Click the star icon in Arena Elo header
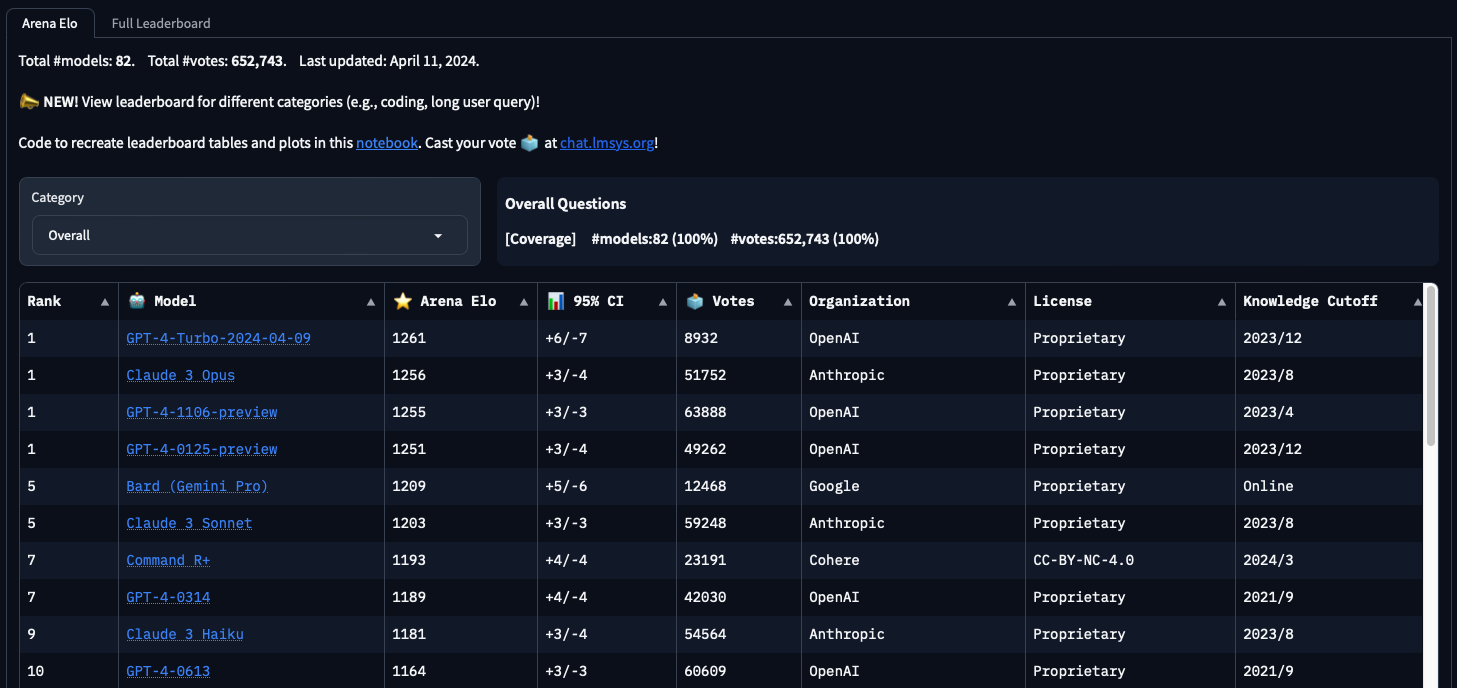The height and width of the screenshot is (688, 1457). (403, 301)
